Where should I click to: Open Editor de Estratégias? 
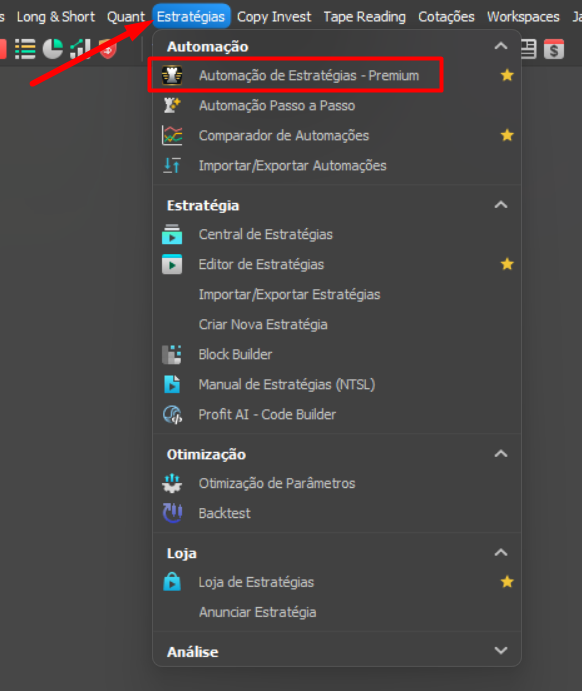(261, 264)
